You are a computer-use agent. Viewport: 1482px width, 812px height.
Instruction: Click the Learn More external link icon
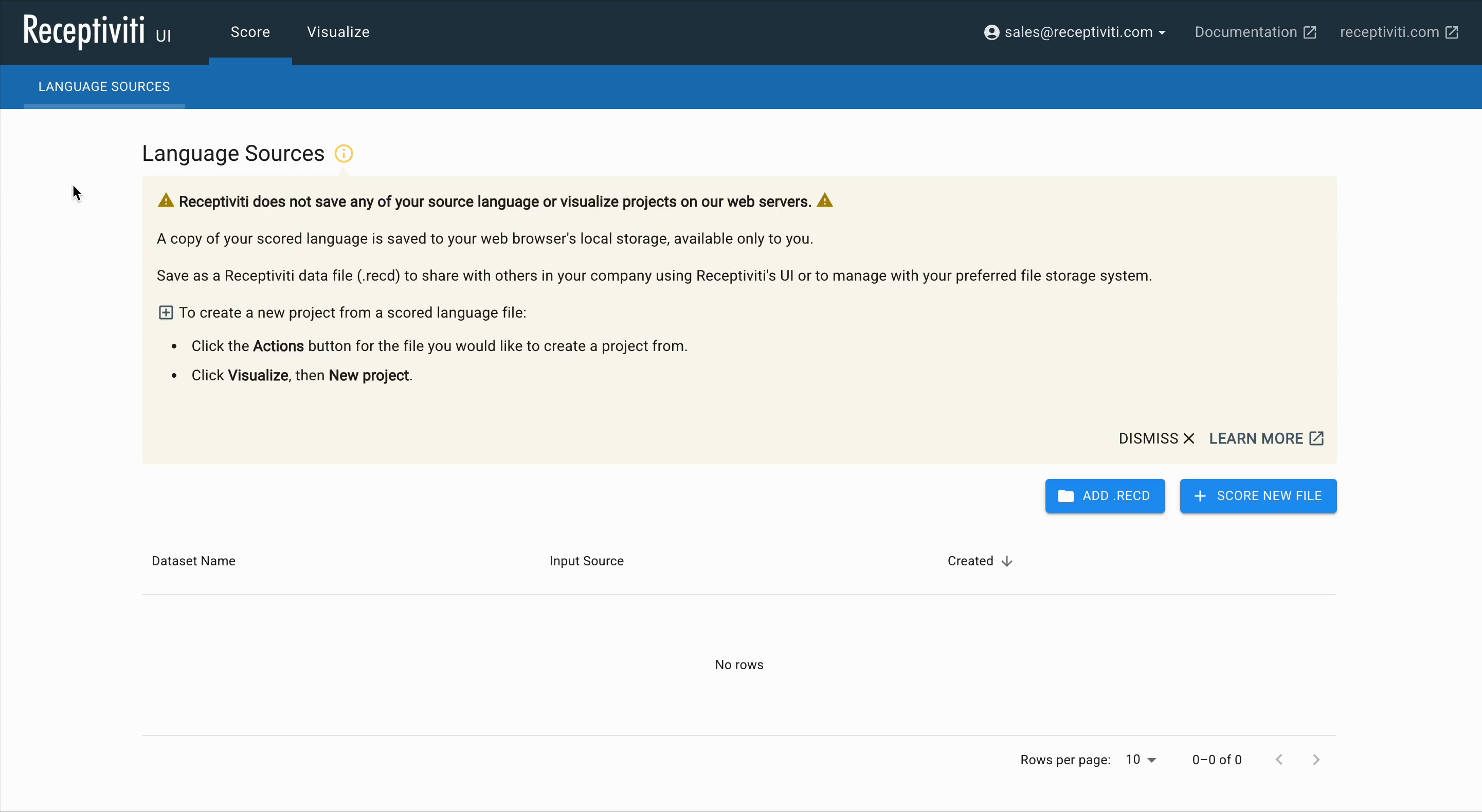(1317, 438)
